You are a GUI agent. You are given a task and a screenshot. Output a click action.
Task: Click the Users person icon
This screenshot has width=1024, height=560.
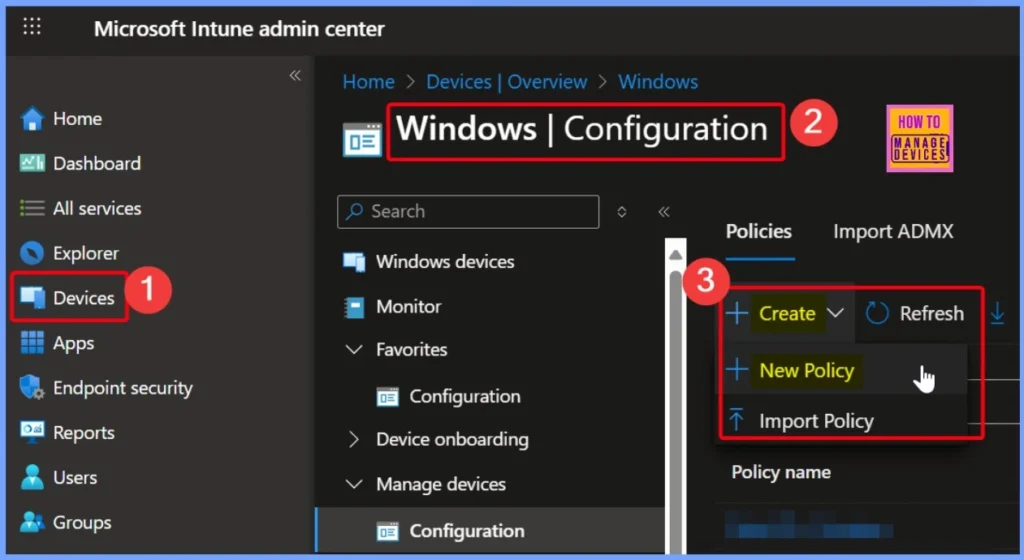pyautogui.click(x=31, y=477)
